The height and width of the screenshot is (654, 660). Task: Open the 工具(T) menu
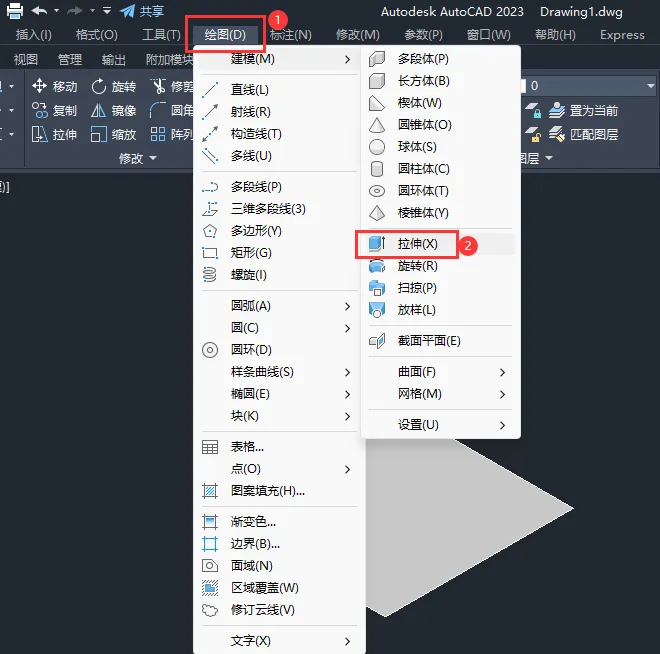tap(161, 35)
